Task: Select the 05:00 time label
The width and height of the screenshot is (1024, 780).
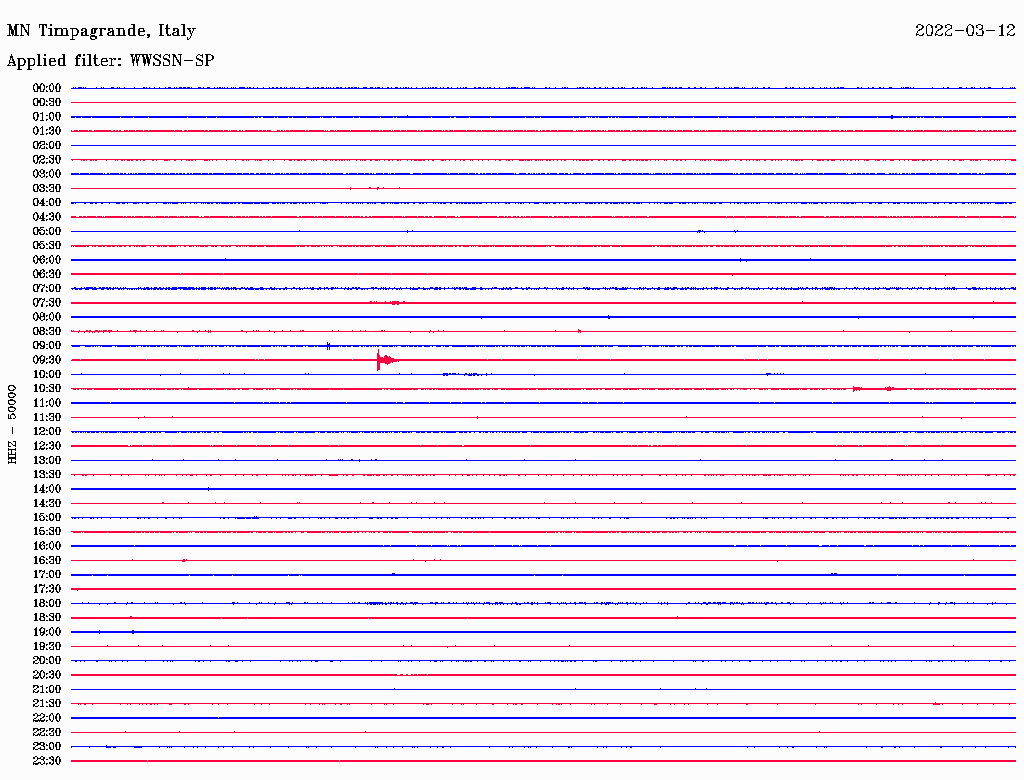Action: (x=47, y=231)
